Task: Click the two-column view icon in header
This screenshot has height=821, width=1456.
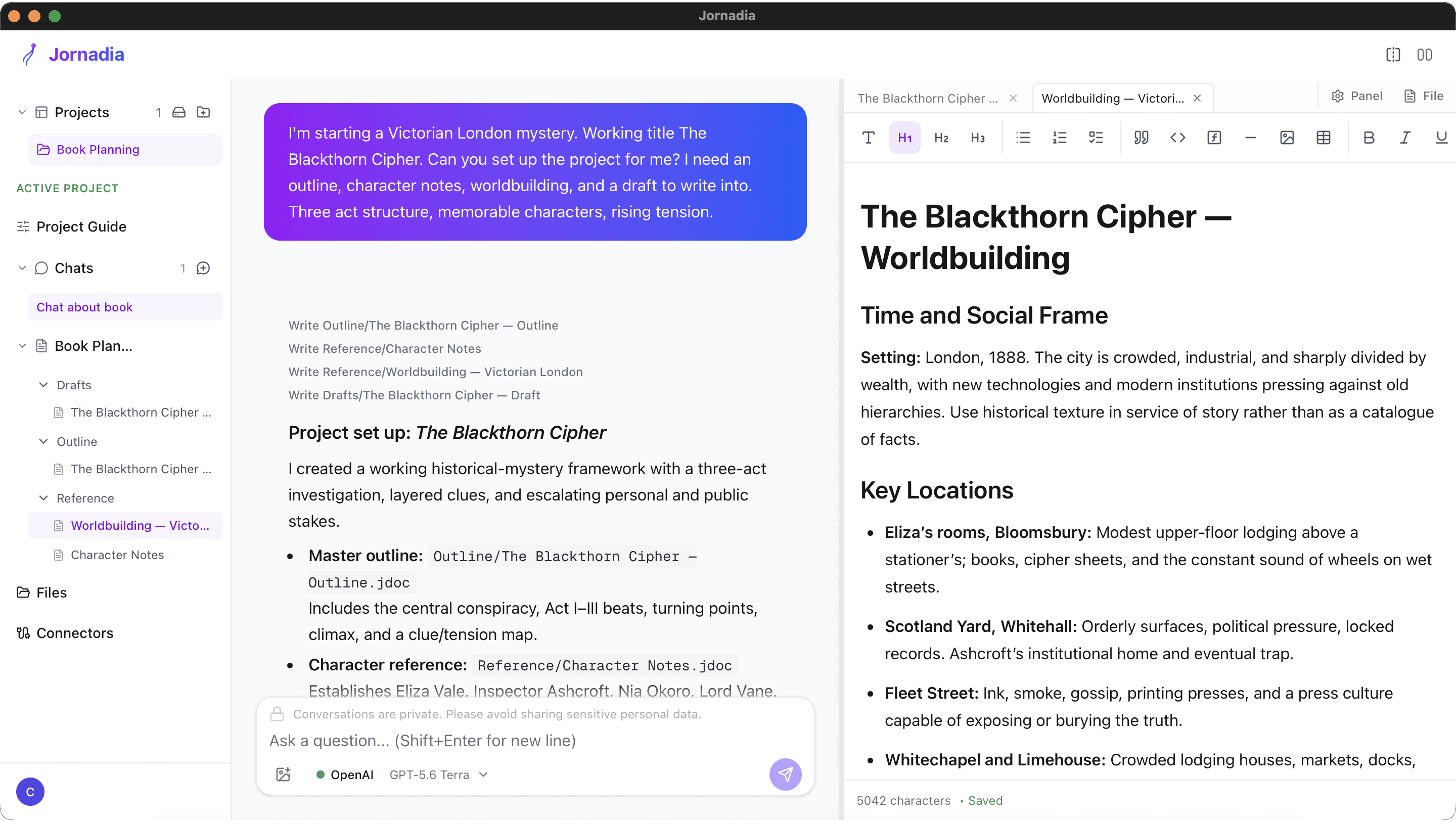Action: (x=1424, y=54)
